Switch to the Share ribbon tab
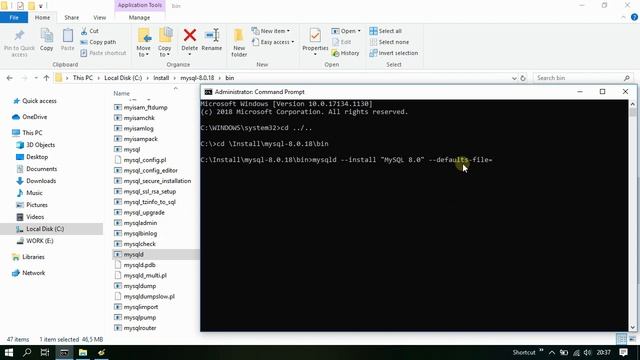 click(x=71, y=18)
